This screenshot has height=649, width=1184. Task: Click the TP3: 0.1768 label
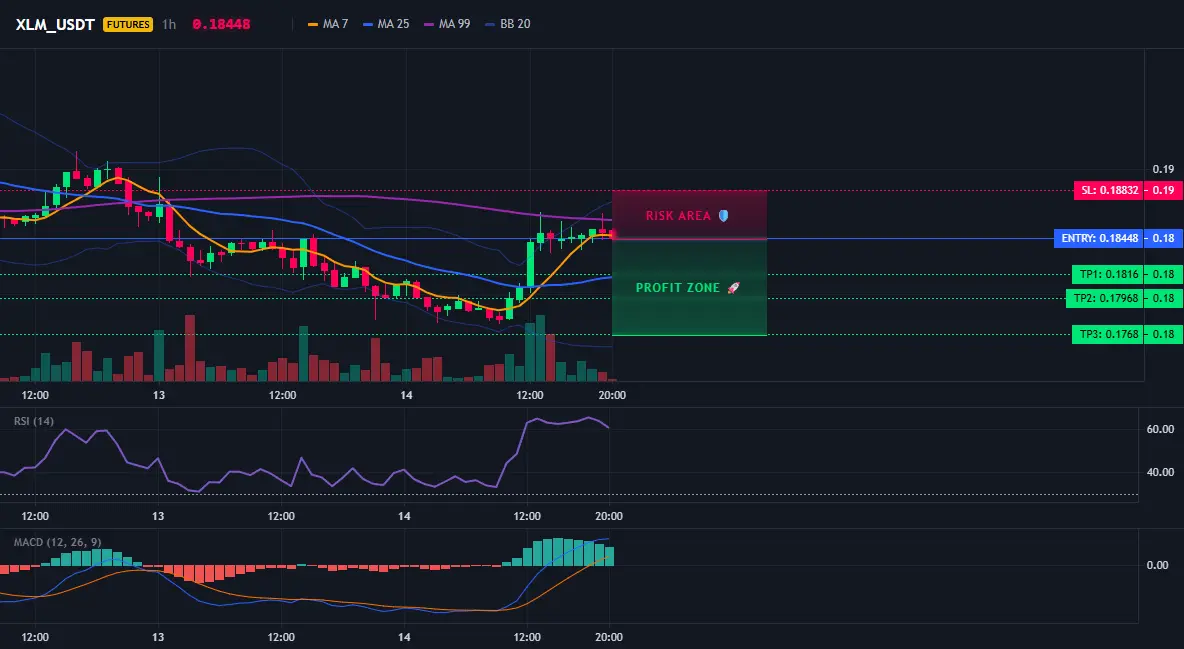(1108, 335)
